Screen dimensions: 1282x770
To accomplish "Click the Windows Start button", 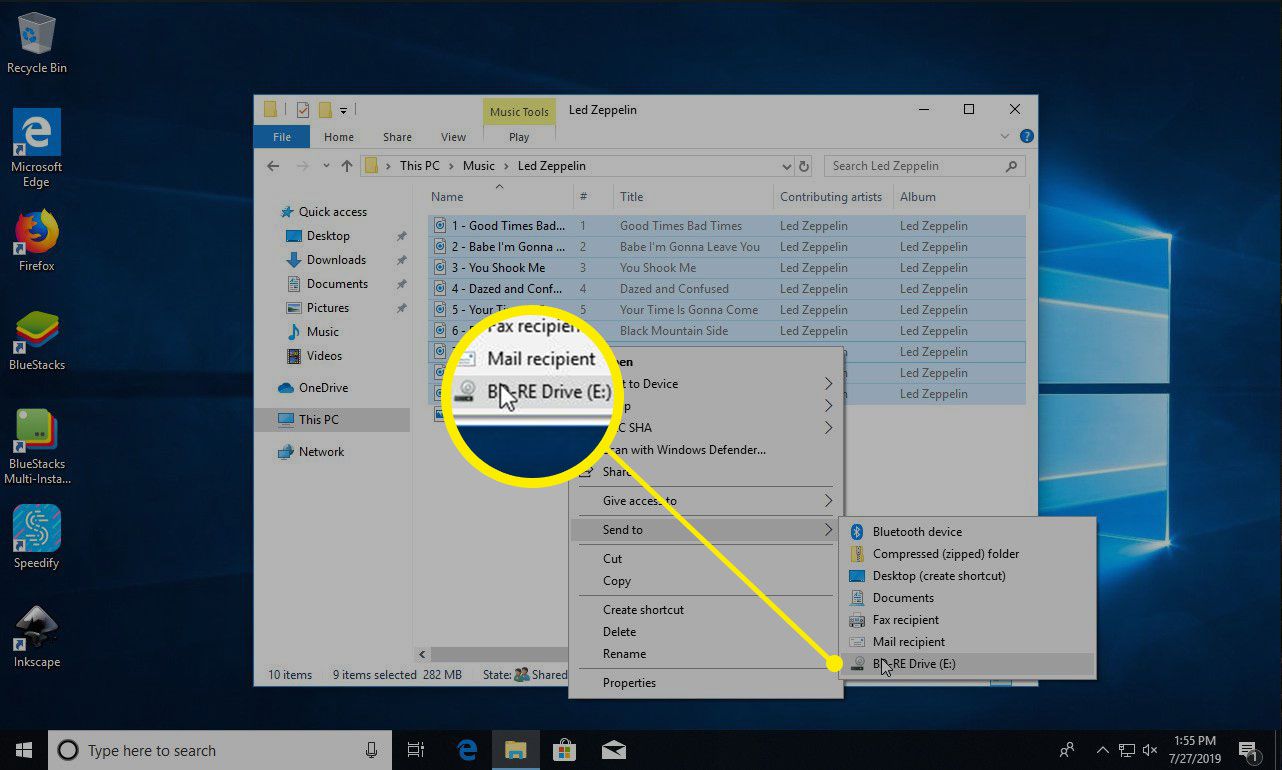I will [23, 750].
